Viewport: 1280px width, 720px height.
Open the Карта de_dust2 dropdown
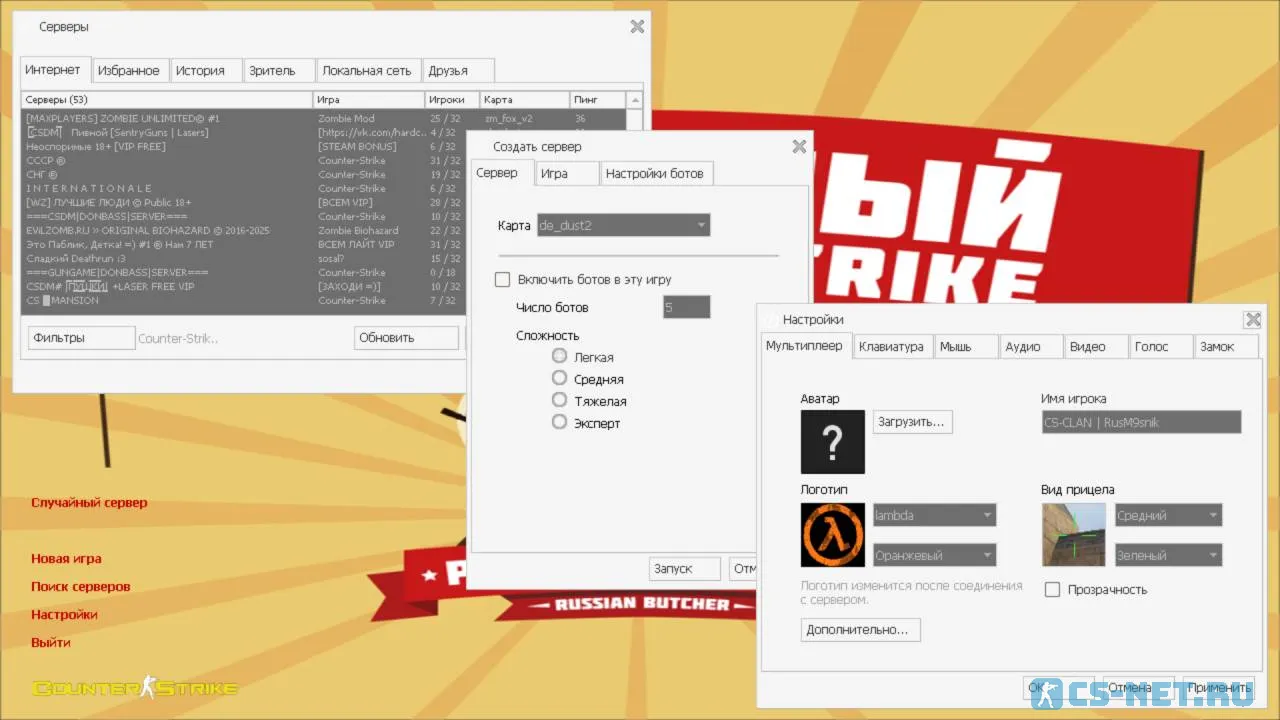[623, 225]
